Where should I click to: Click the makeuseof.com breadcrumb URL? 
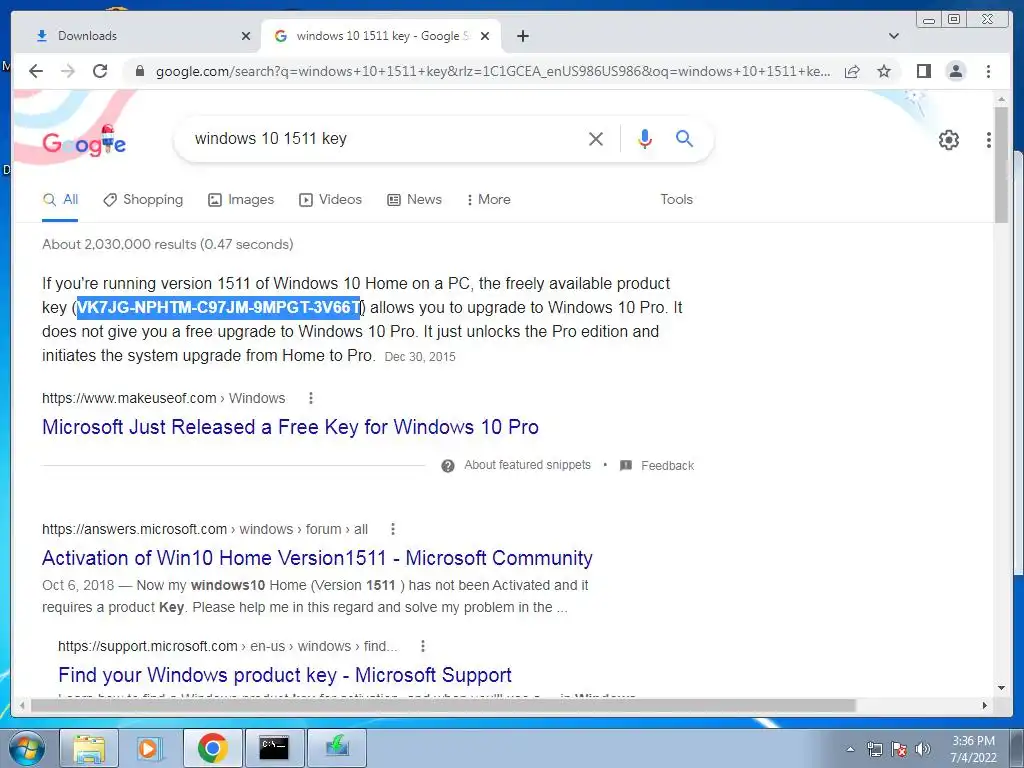click(x=164, y=398)
